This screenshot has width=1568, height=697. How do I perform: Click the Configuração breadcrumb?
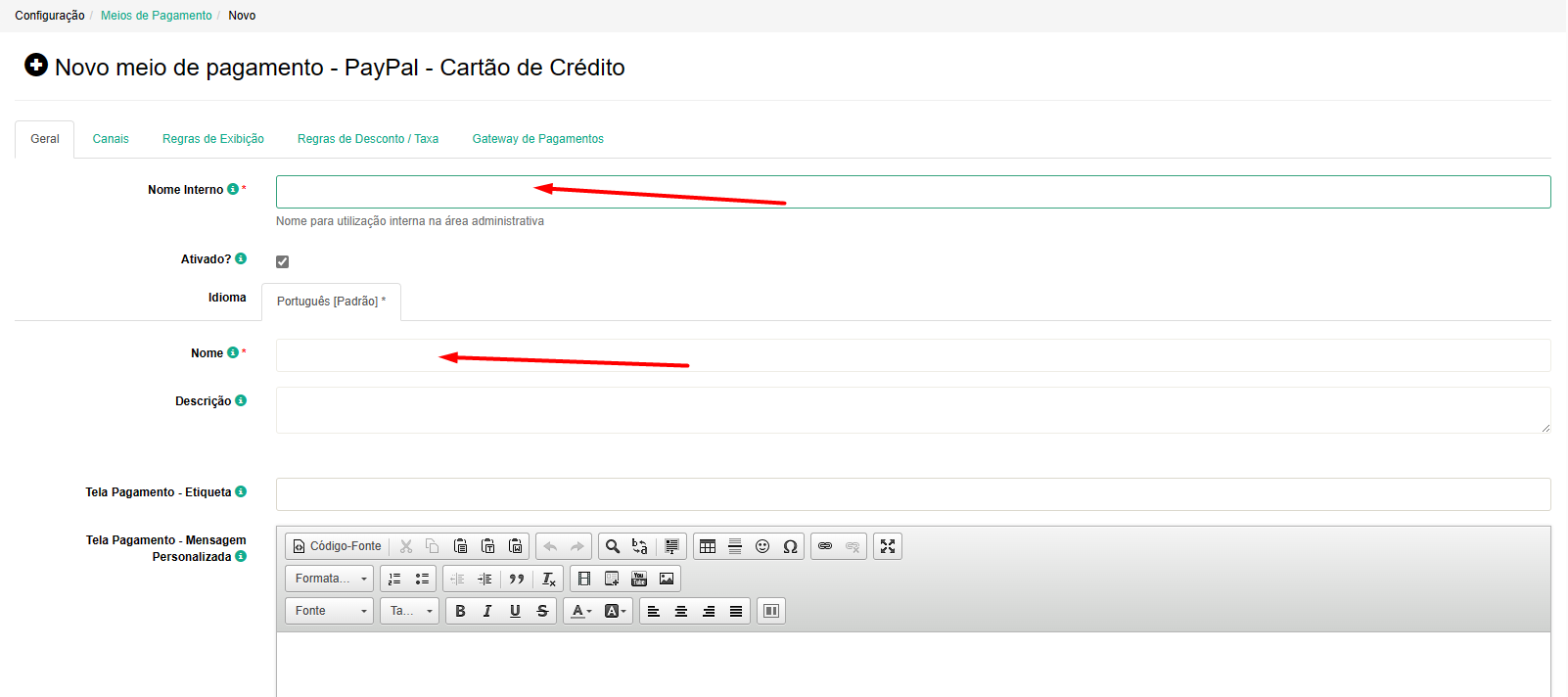point(50,16)
